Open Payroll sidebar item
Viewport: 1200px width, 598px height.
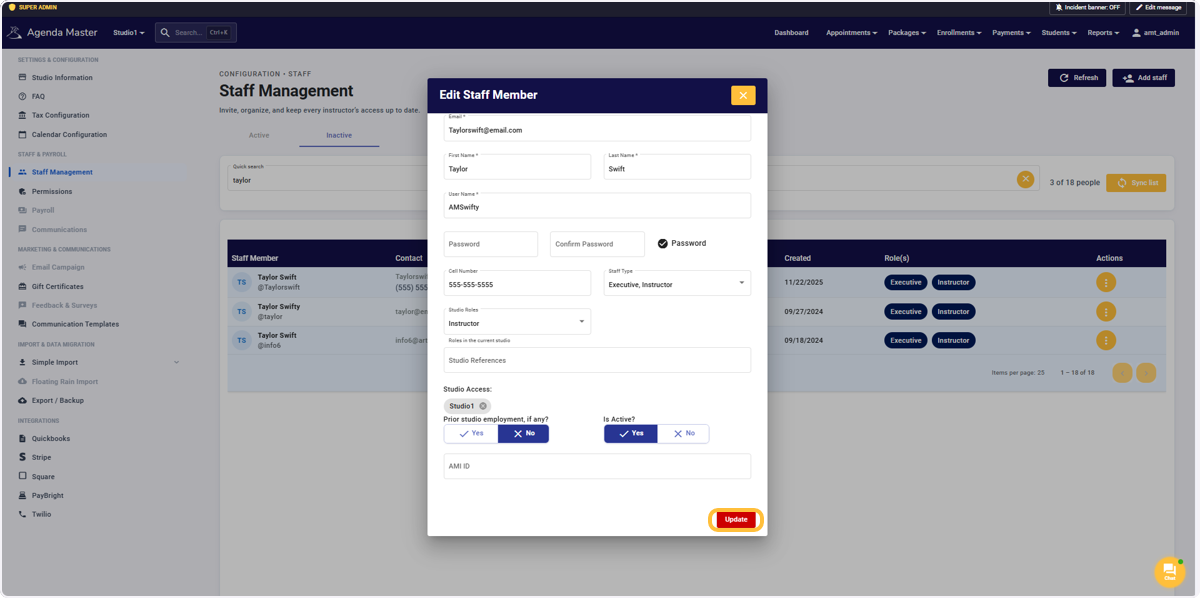click(43, 210)
